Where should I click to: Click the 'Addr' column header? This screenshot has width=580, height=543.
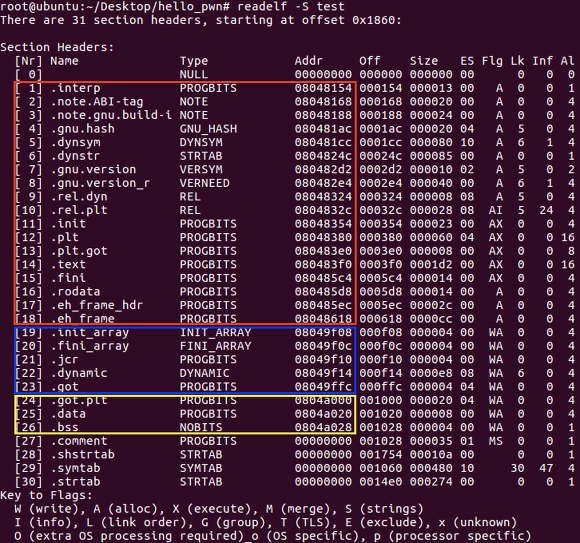[x=308, y=61]
